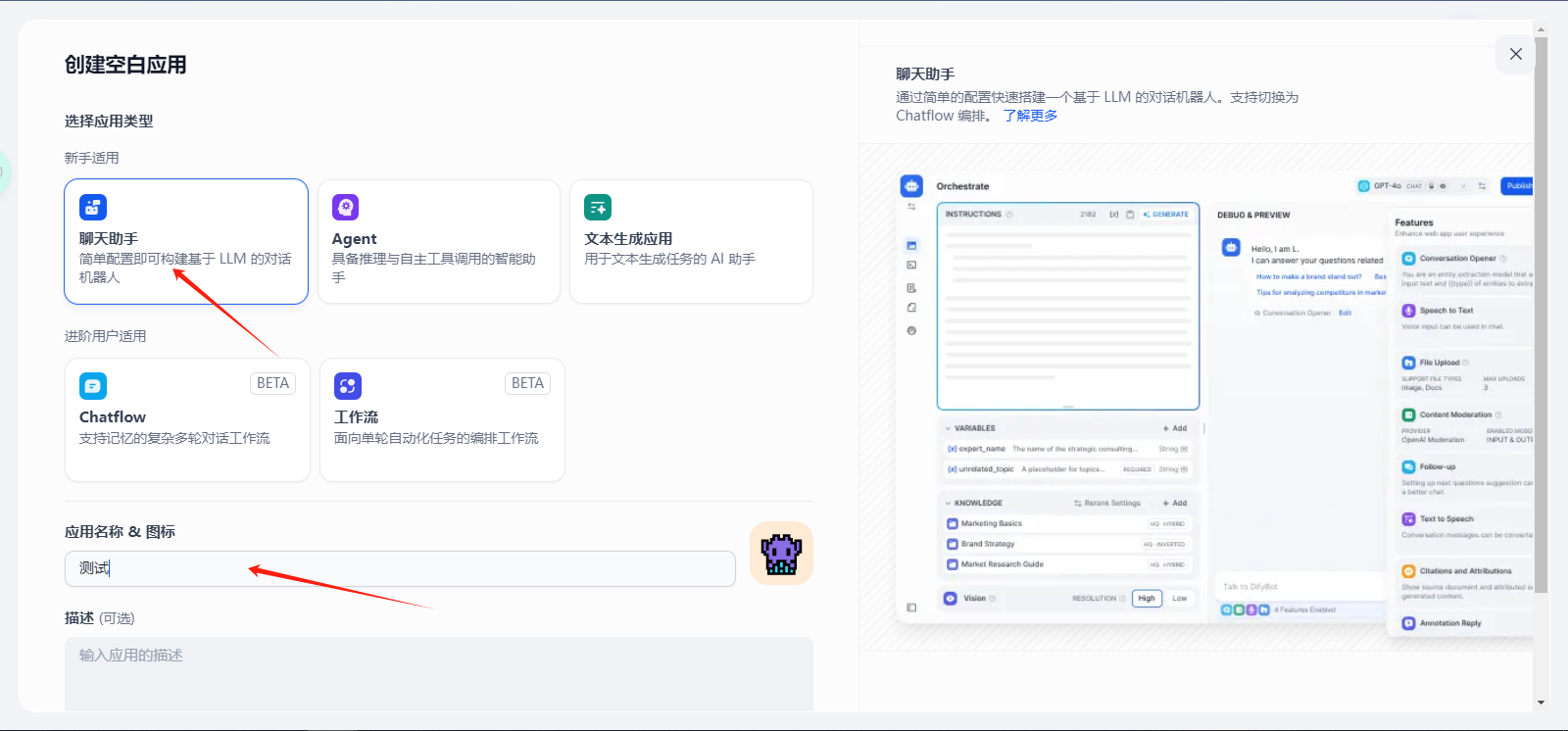Click the blue robot icon for 聊天助手
The width and height of the screenshot is (1568, 731).
click(x=93, y=207)
